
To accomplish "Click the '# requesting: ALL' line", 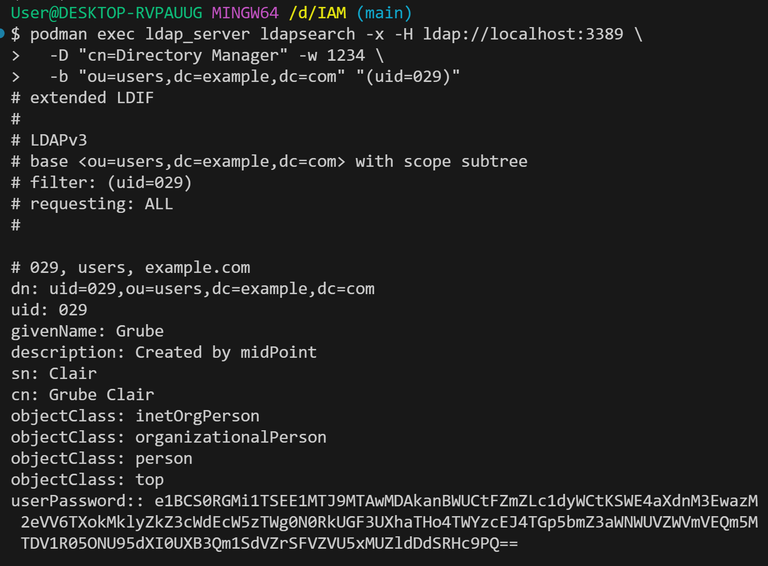I will tap(92, 204).
